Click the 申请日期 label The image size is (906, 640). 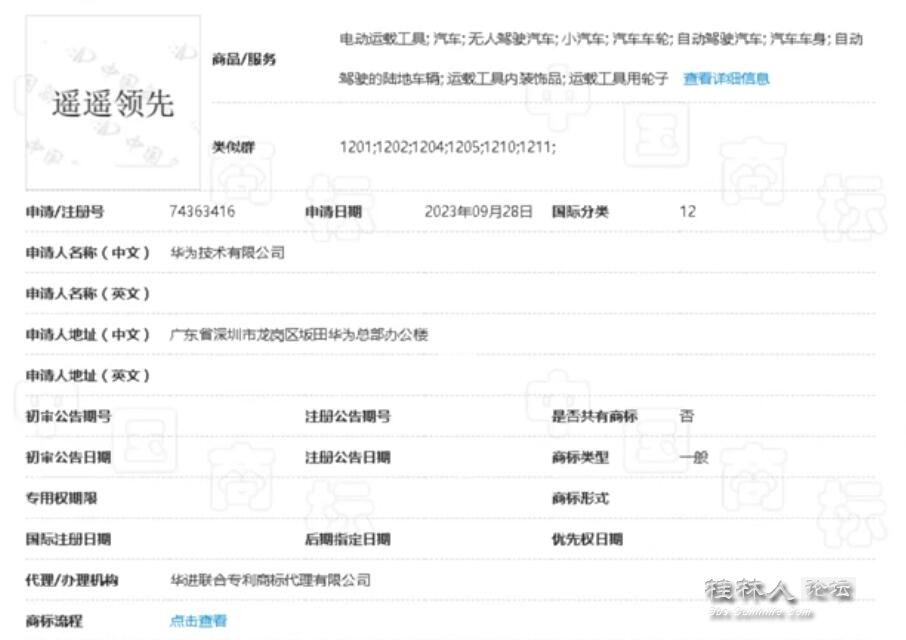[x=333, y=211]
